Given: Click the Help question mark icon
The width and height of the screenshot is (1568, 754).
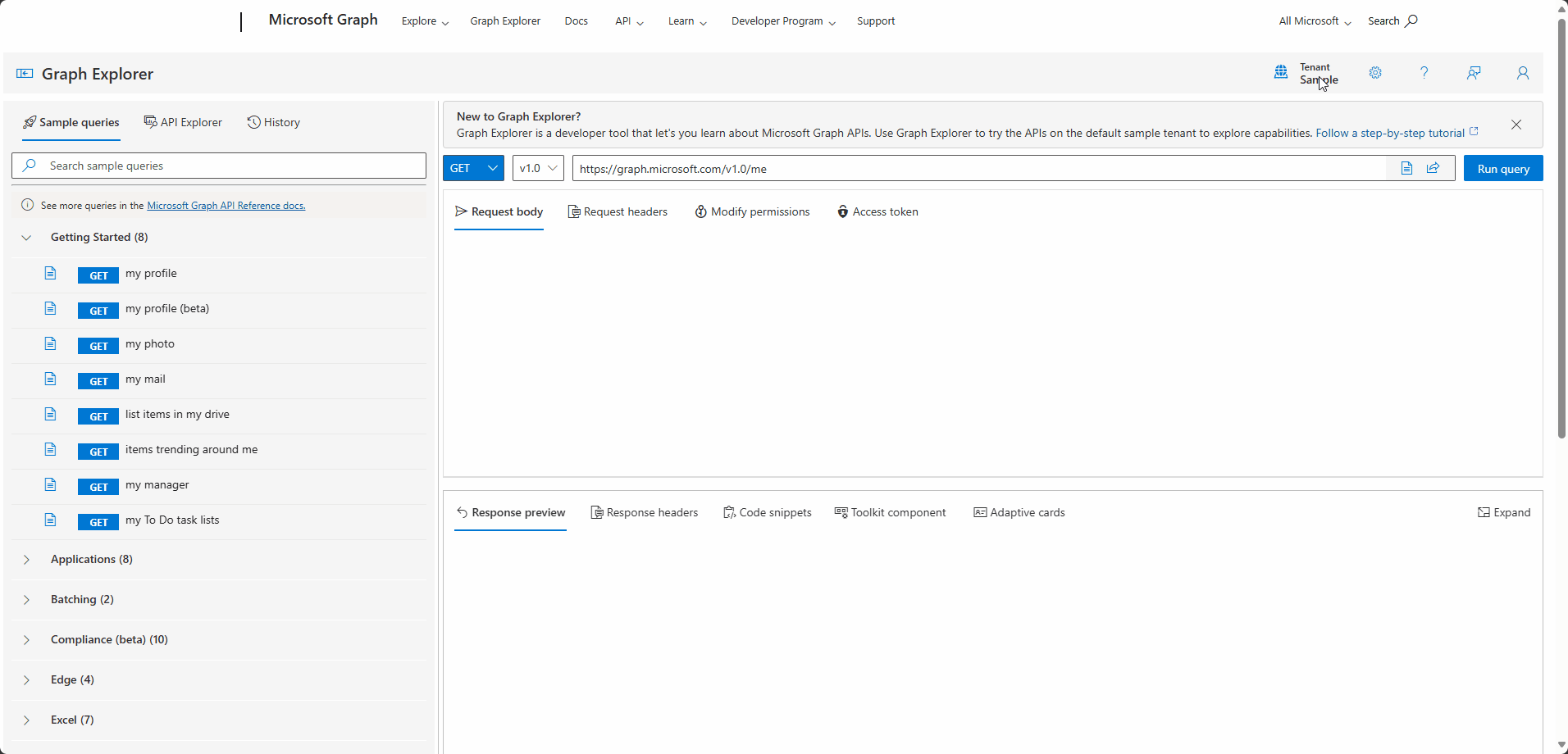Looking at the screenshot, I should [1424, 72].
